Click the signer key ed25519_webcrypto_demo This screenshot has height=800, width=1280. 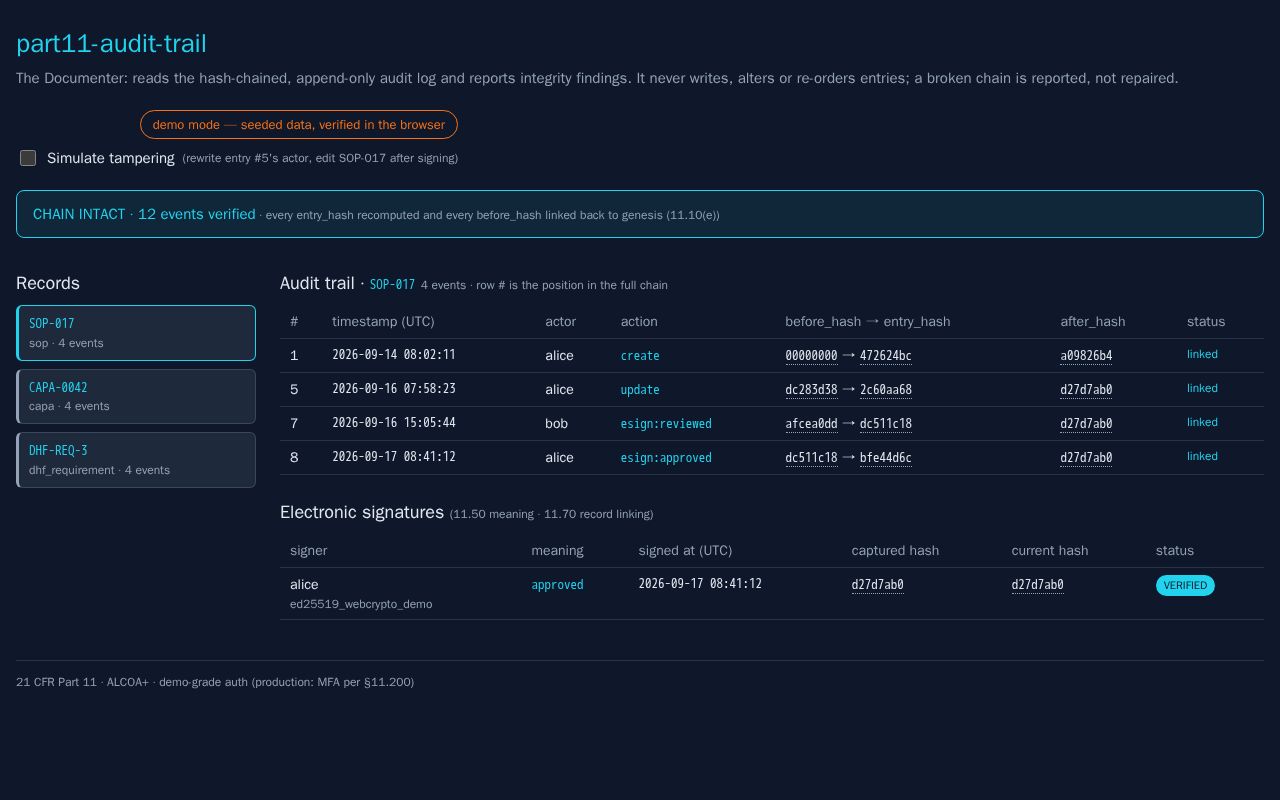click(x=361, y=604)
